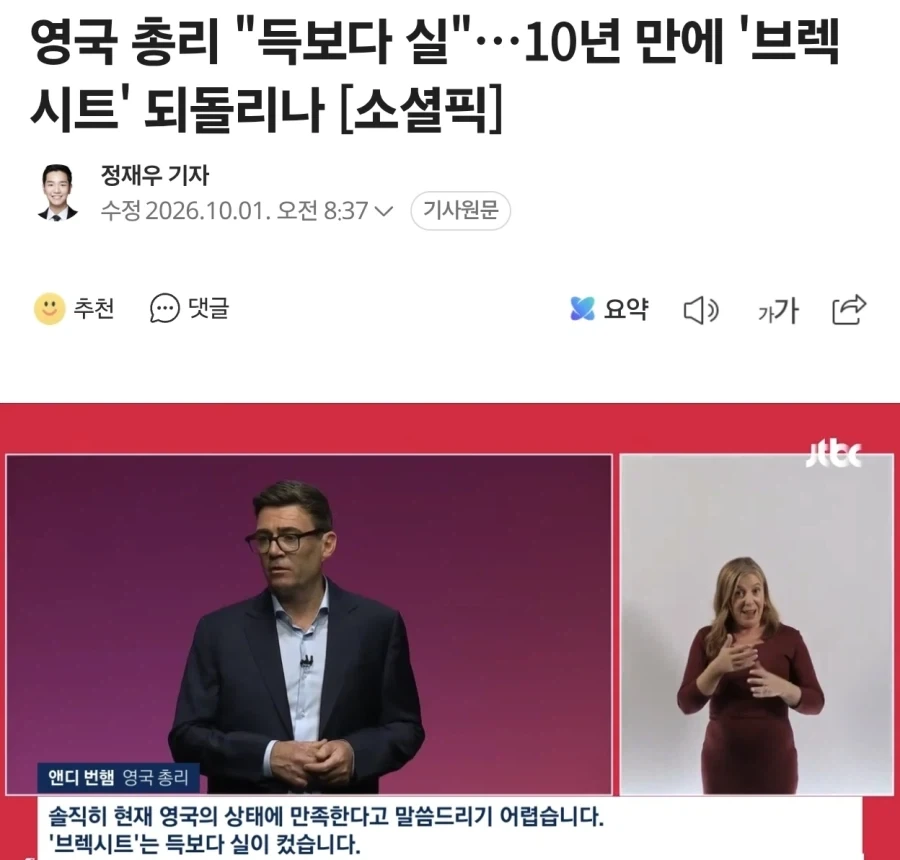Viewport: 900px width, 860px height.
Task: Share the article via share icon
Action: 849,309
